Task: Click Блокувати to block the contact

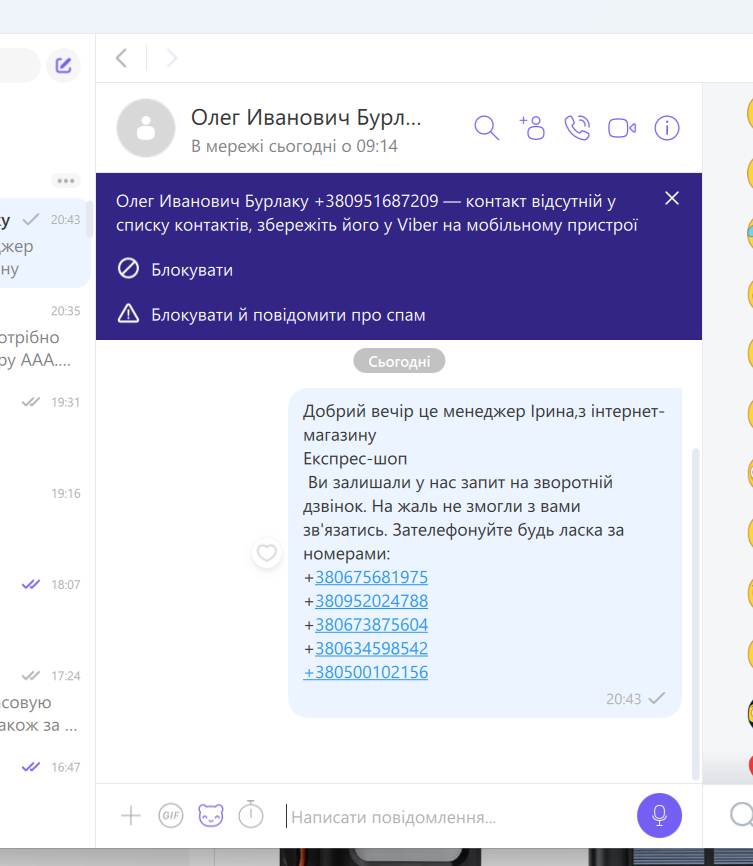Action: pos(175,270)
